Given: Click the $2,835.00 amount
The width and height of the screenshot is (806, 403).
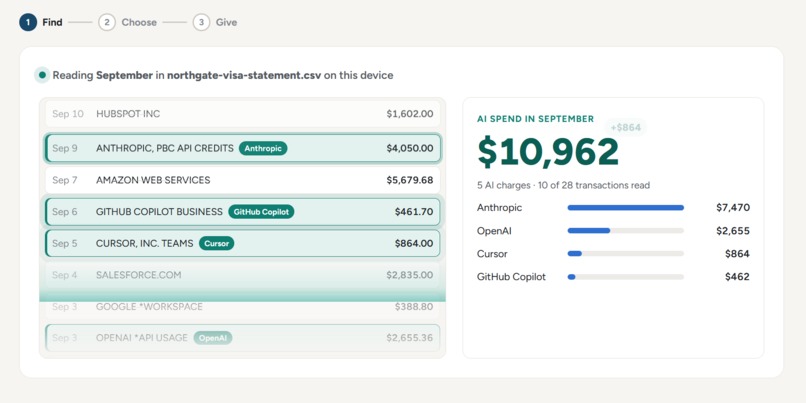Looking at the screenshot, I should tap(410, 275).
